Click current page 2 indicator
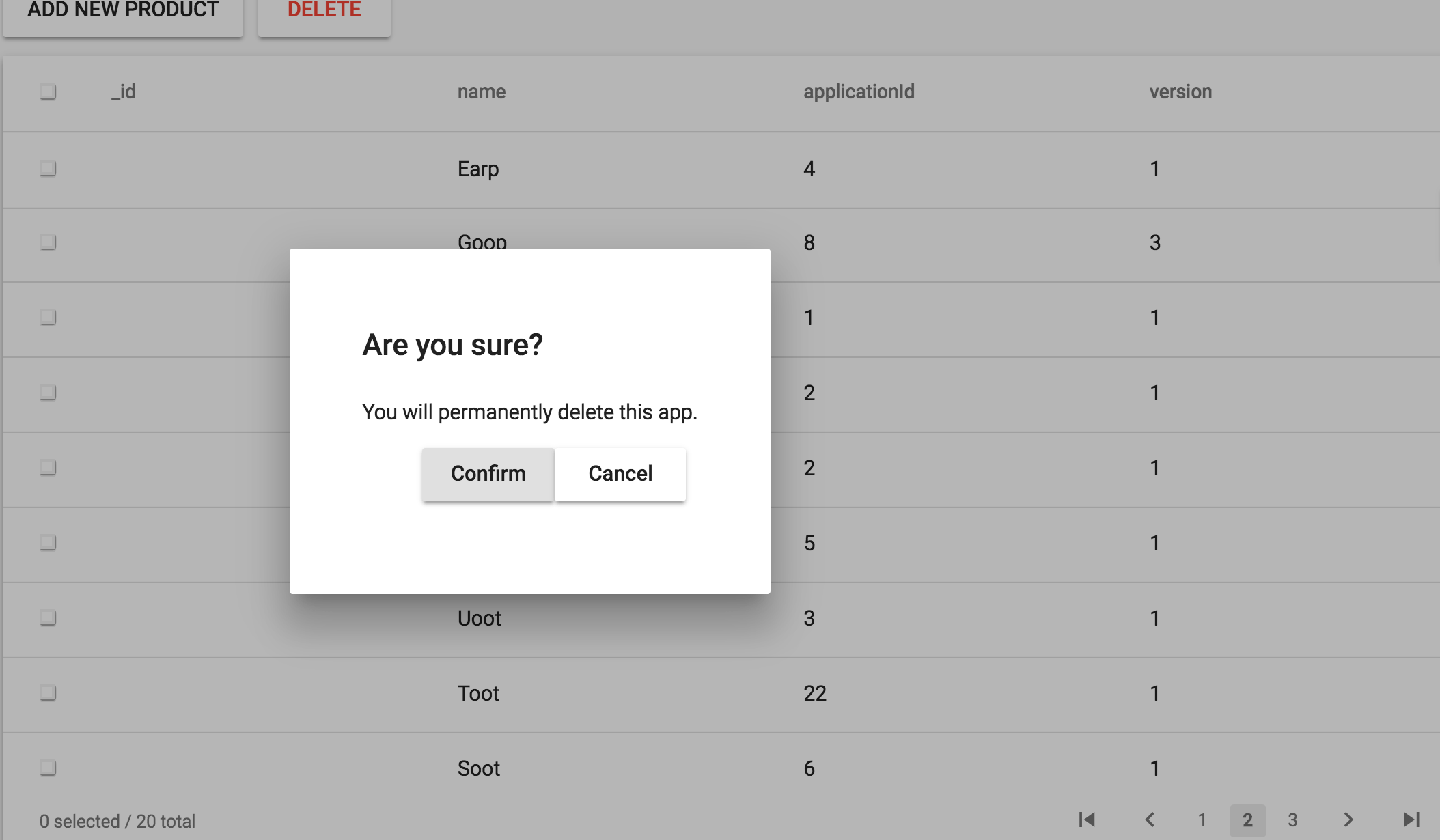 point(1247,820)
